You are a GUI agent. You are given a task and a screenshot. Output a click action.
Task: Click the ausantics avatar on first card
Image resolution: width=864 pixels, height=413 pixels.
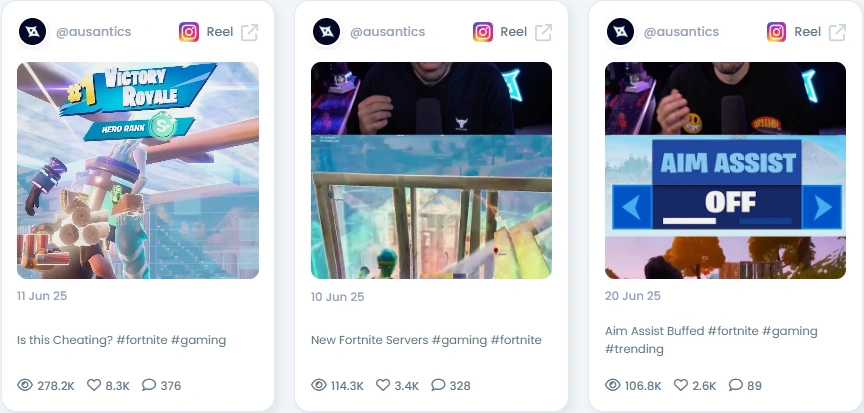coord(33,32)
